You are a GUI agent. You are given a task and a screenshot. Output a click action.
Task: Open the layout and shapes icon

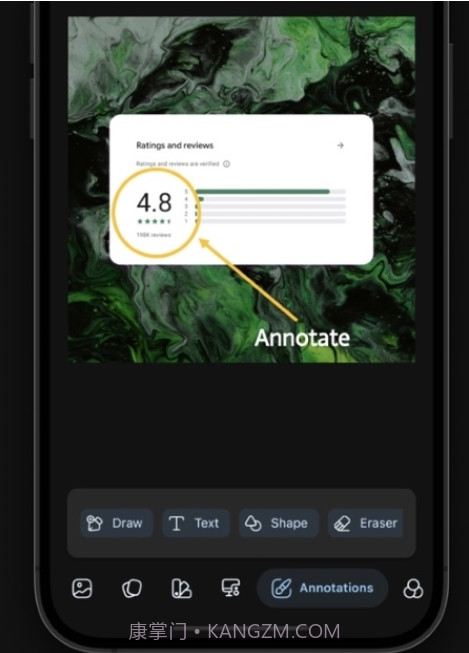(x=182, y=588)
